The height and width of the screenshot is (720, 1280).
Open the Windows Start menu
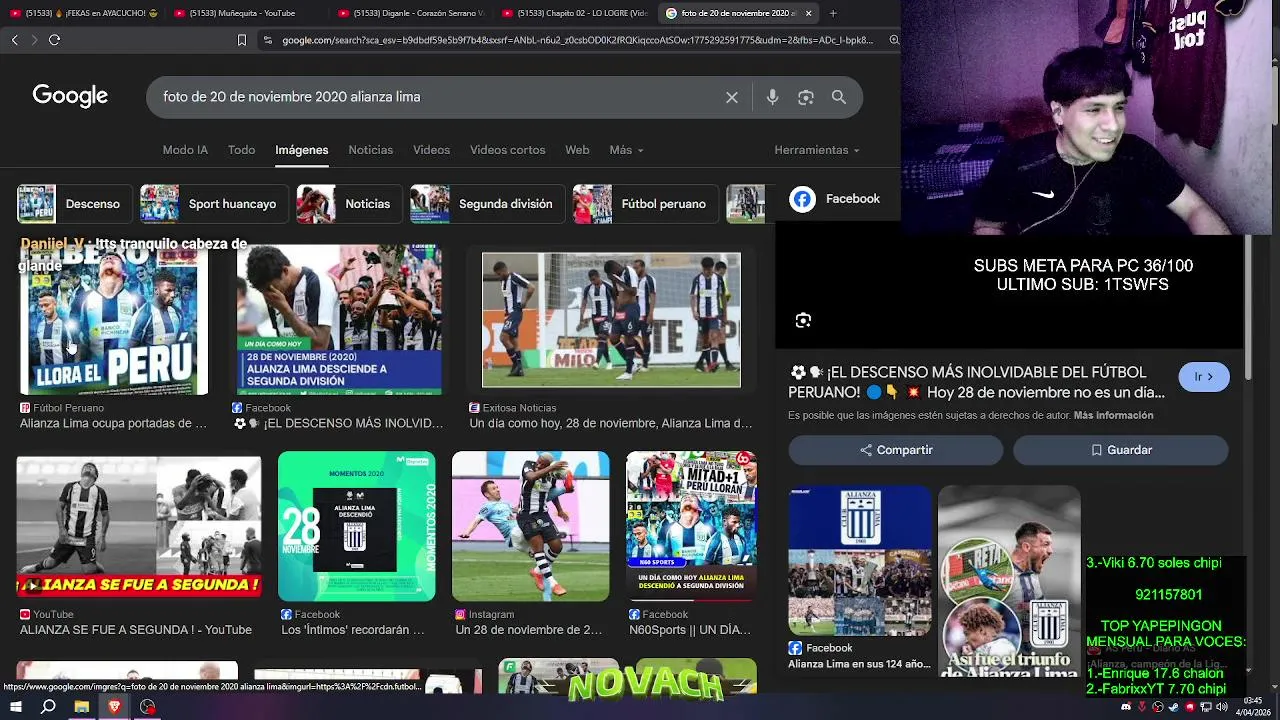coord(15,707)
